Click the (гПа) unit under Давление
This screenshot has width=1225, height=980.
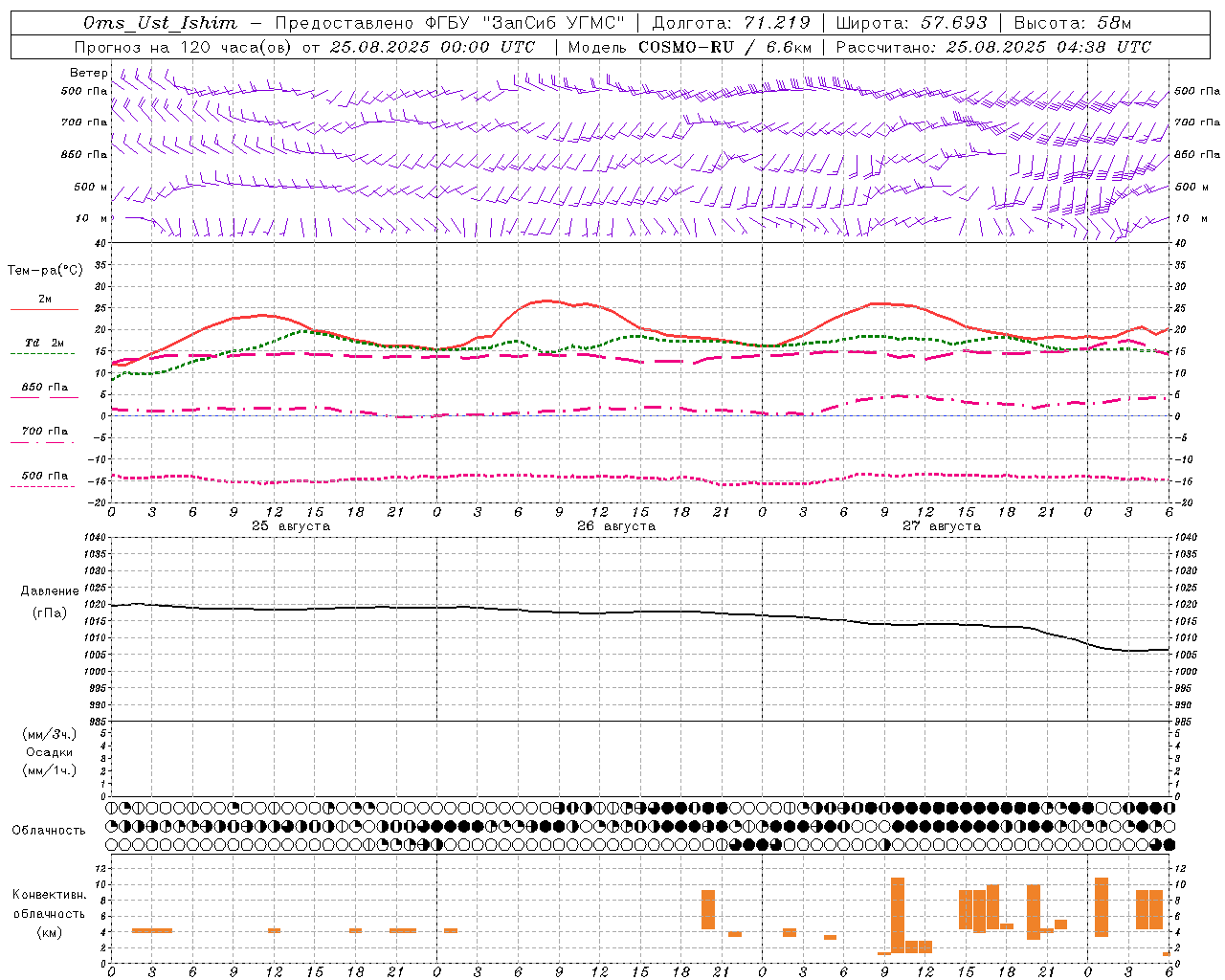click(50, 613)
